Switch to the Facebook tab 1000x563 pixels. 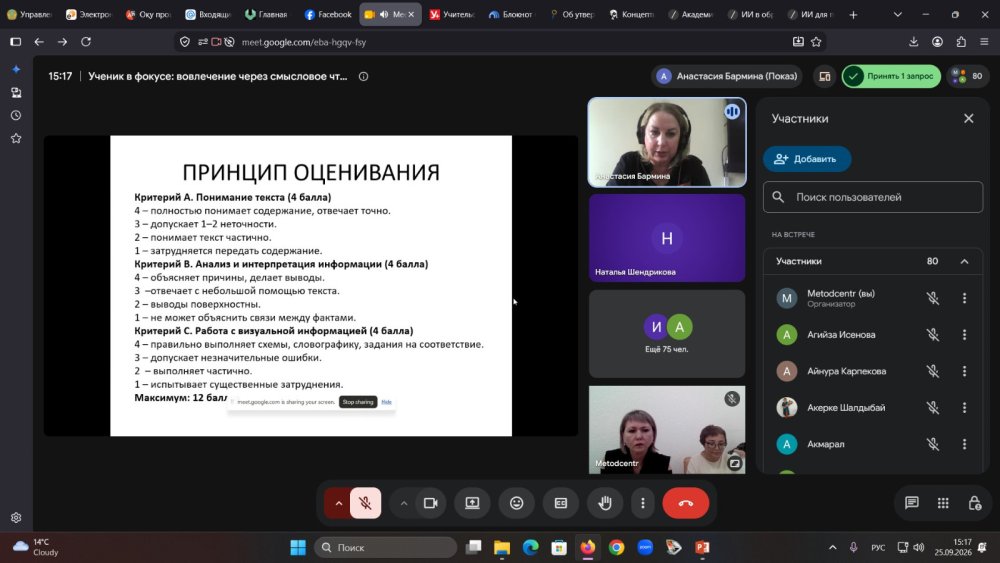328,14
